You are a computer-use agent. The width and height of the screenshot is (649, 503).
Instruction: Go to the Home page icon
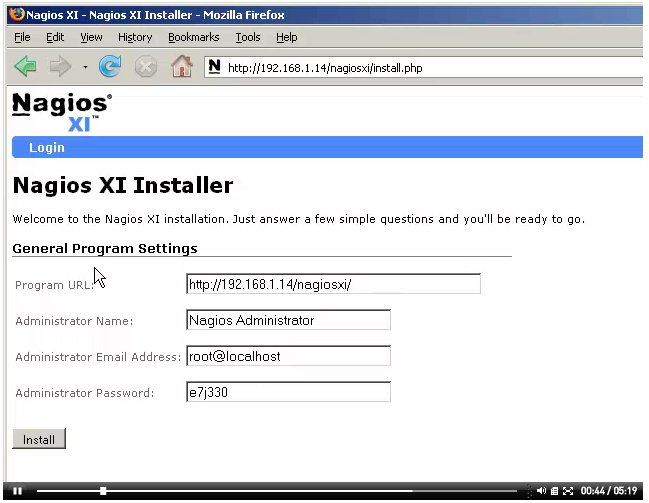[x=182, y=66]
